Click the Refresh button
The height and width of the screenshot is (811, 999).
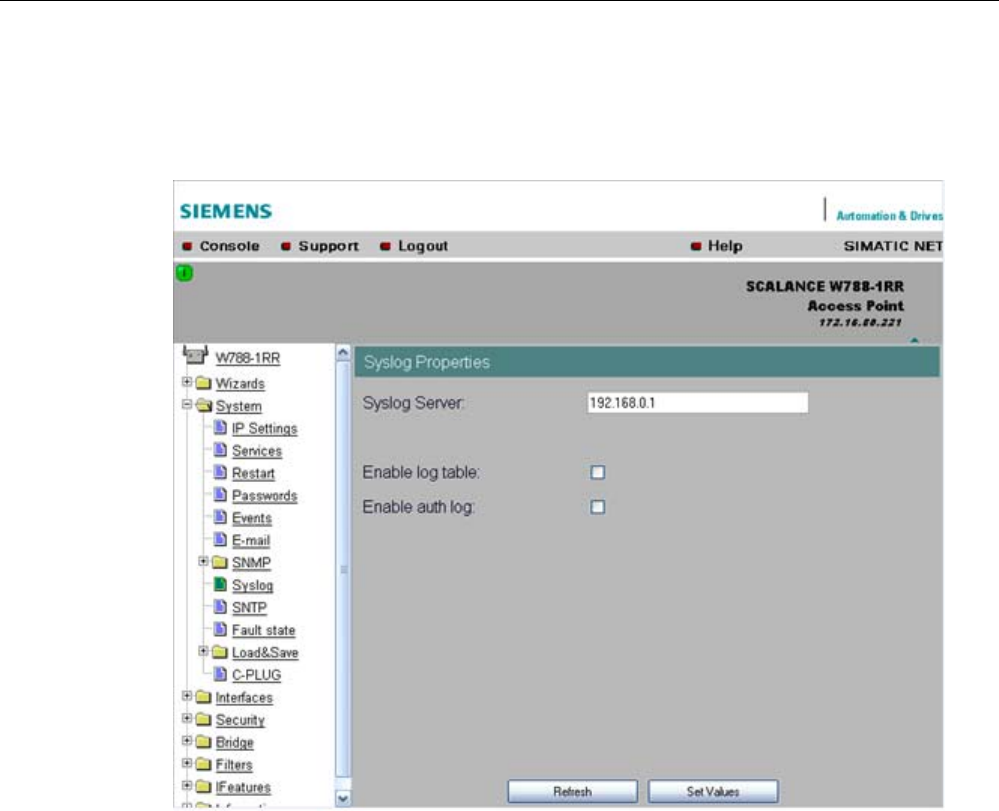pos(572,791)
